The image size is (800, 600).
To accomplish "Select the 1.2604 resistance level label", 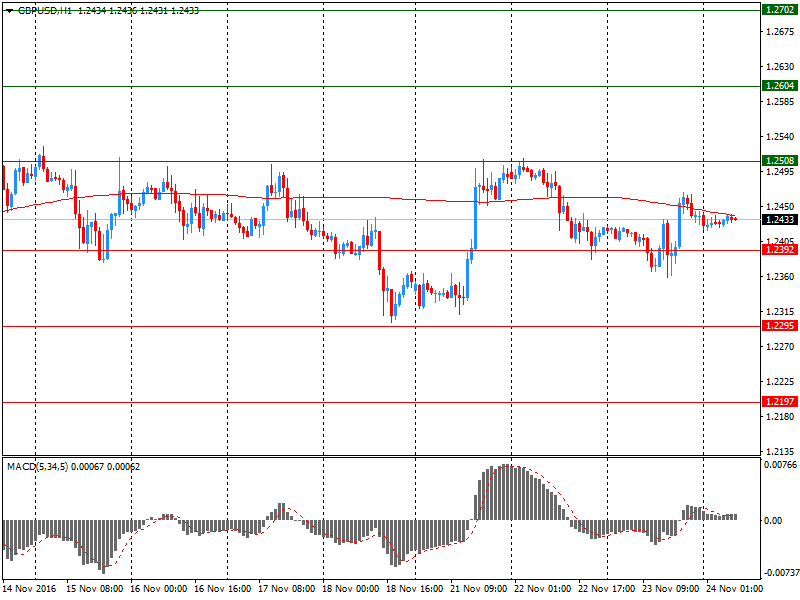I will 780,86.
